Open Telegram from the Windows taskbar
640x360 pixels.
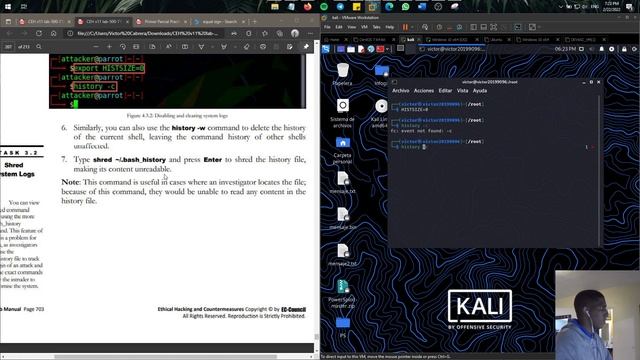click(x=340, y=7)
